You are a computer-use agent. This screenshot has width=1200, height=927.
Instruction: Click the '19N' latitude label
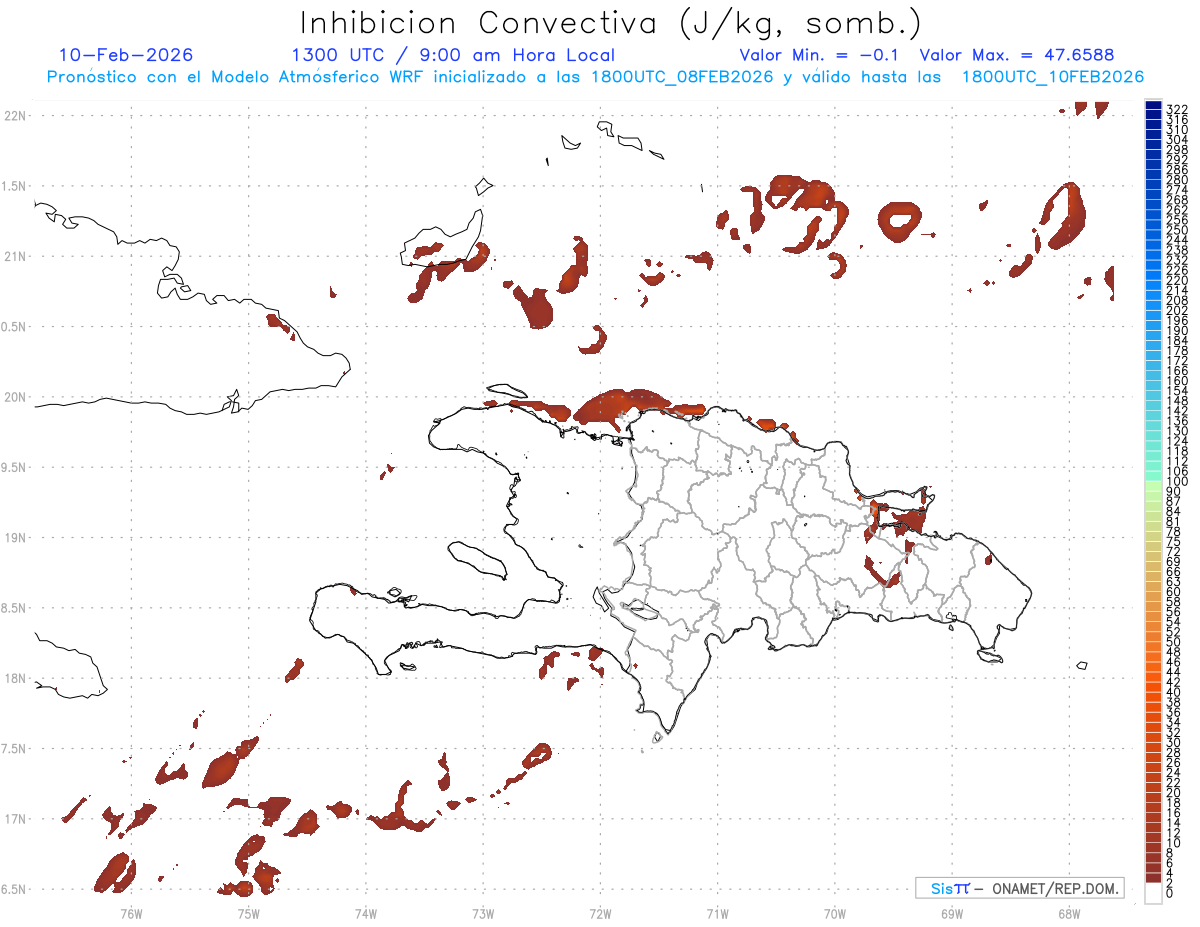point(15,538)
